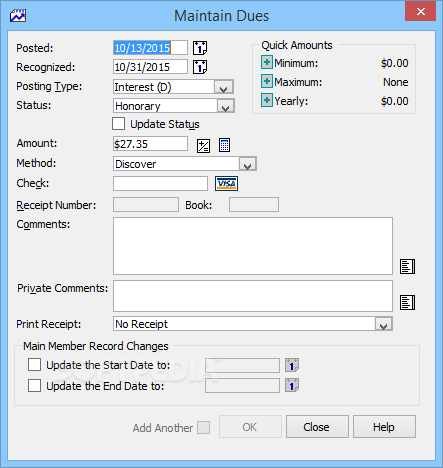Image resolution: width=443 pixels, height=468 pixels.
Task: Close the Maintain Dues window
Action: pos(421,12)
